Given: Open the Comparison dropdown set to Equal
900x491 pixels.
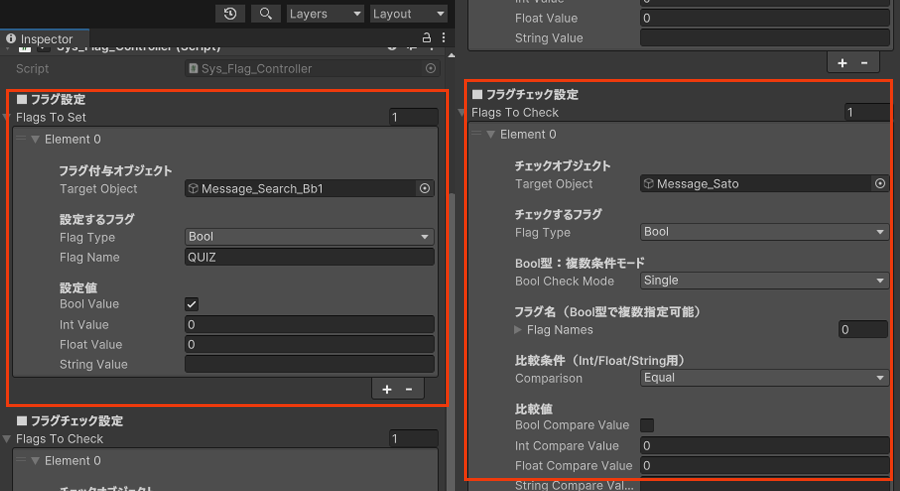Looking at the screenshot, I should pyautogui.click(x=764, y=378).
